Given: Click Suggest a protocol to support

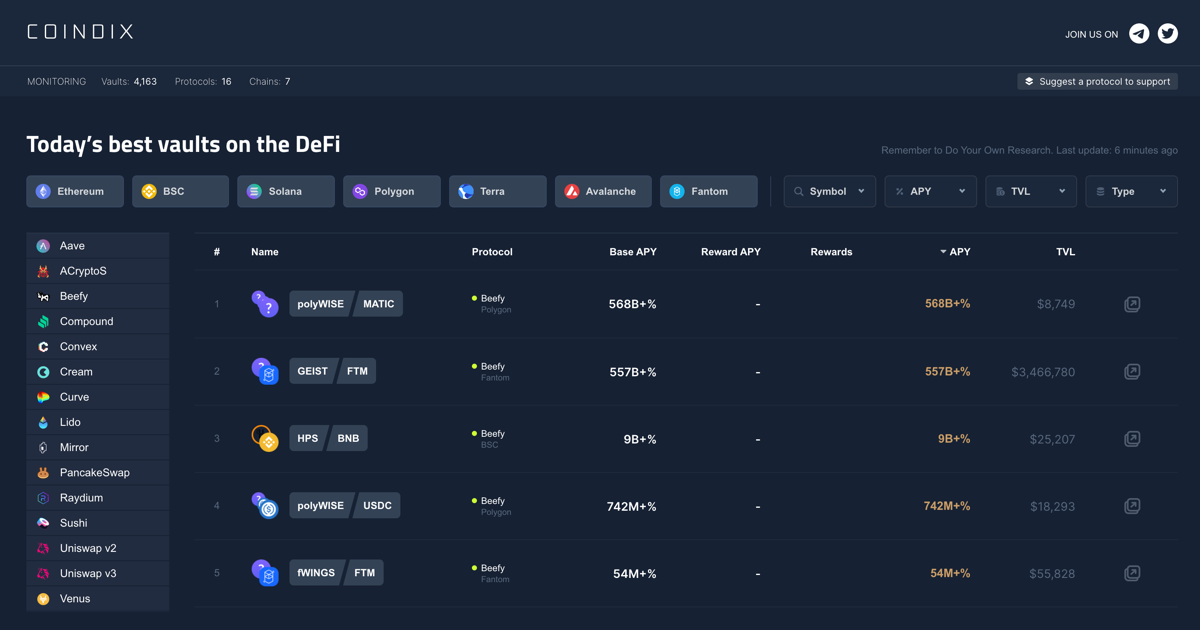Looking at the screenshot, I should pos(1097,82).
